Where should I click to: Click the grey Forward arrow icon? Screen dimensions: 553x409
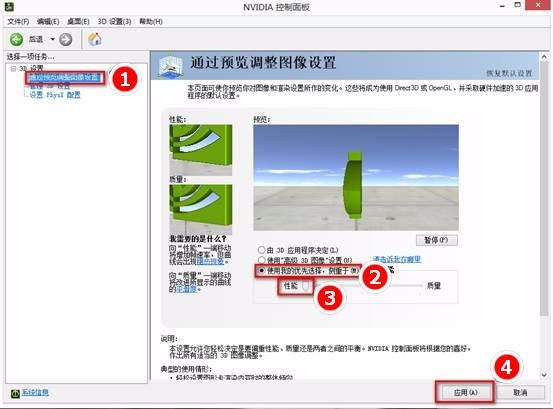click(66, 40)
